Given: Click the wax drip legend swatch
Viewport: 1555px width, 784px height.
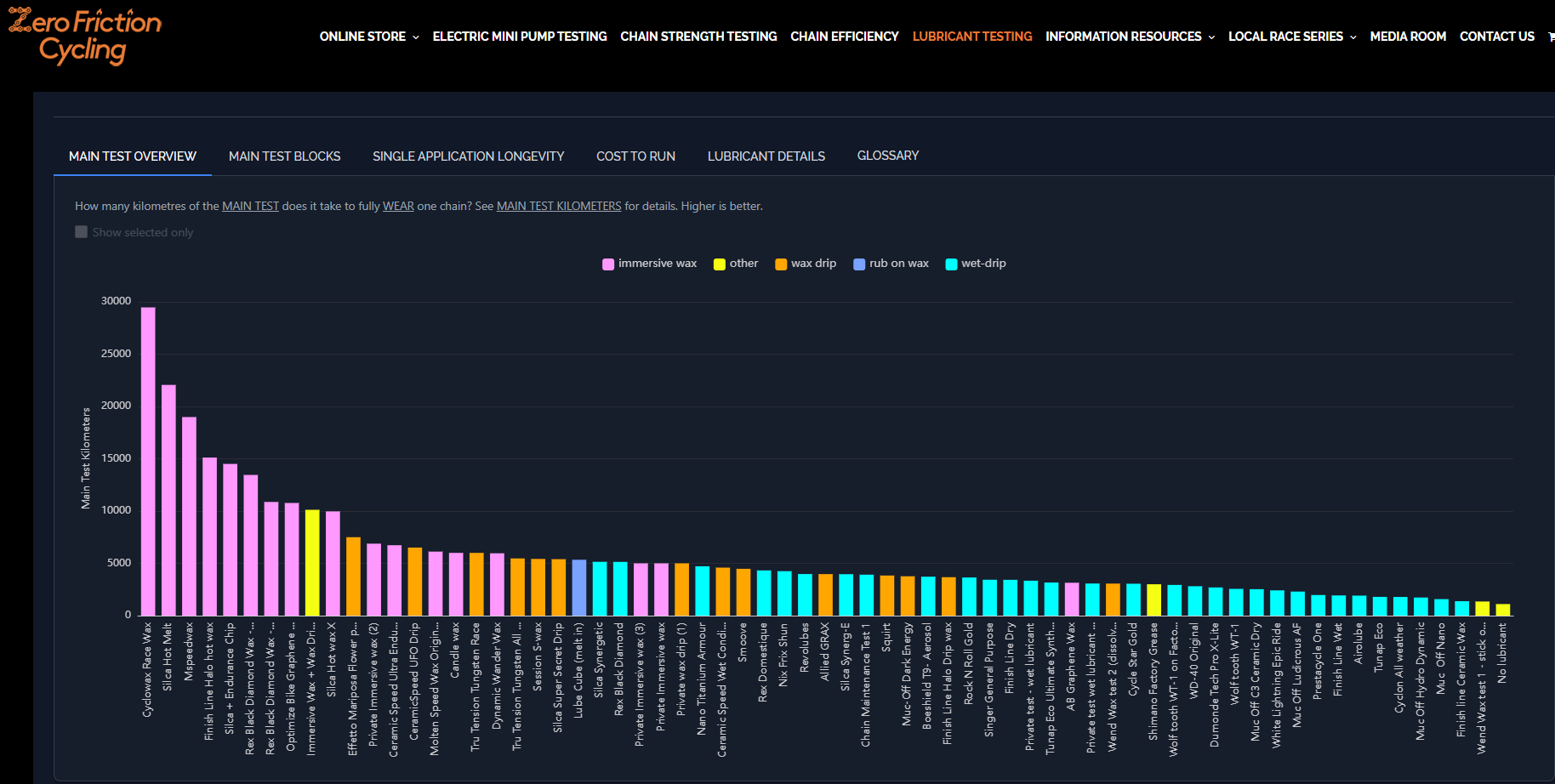Looking at the screenshot, I should pos(781,264).
